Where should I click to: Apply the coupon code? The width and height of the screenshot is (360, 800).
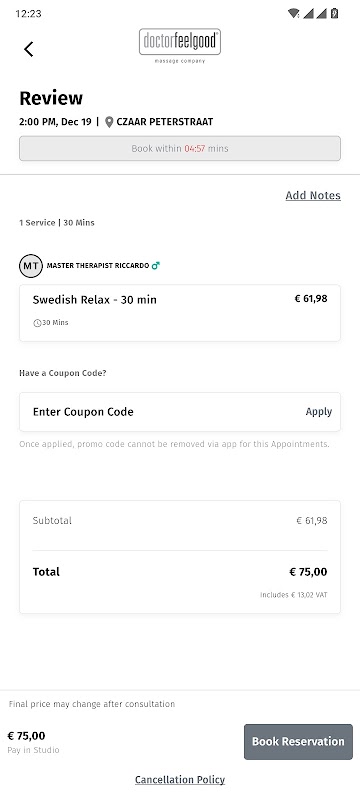coord(319,412)
